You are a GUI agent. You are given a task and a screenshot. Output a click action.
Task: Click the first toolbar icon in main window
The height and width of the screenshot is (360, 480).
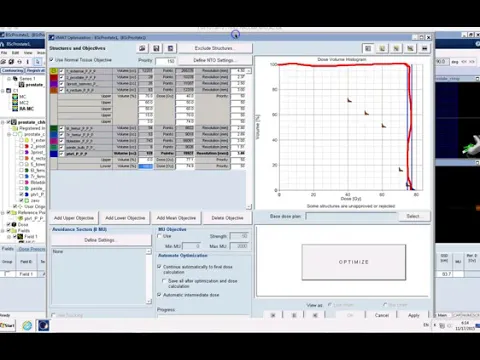(x=3, y=62)
